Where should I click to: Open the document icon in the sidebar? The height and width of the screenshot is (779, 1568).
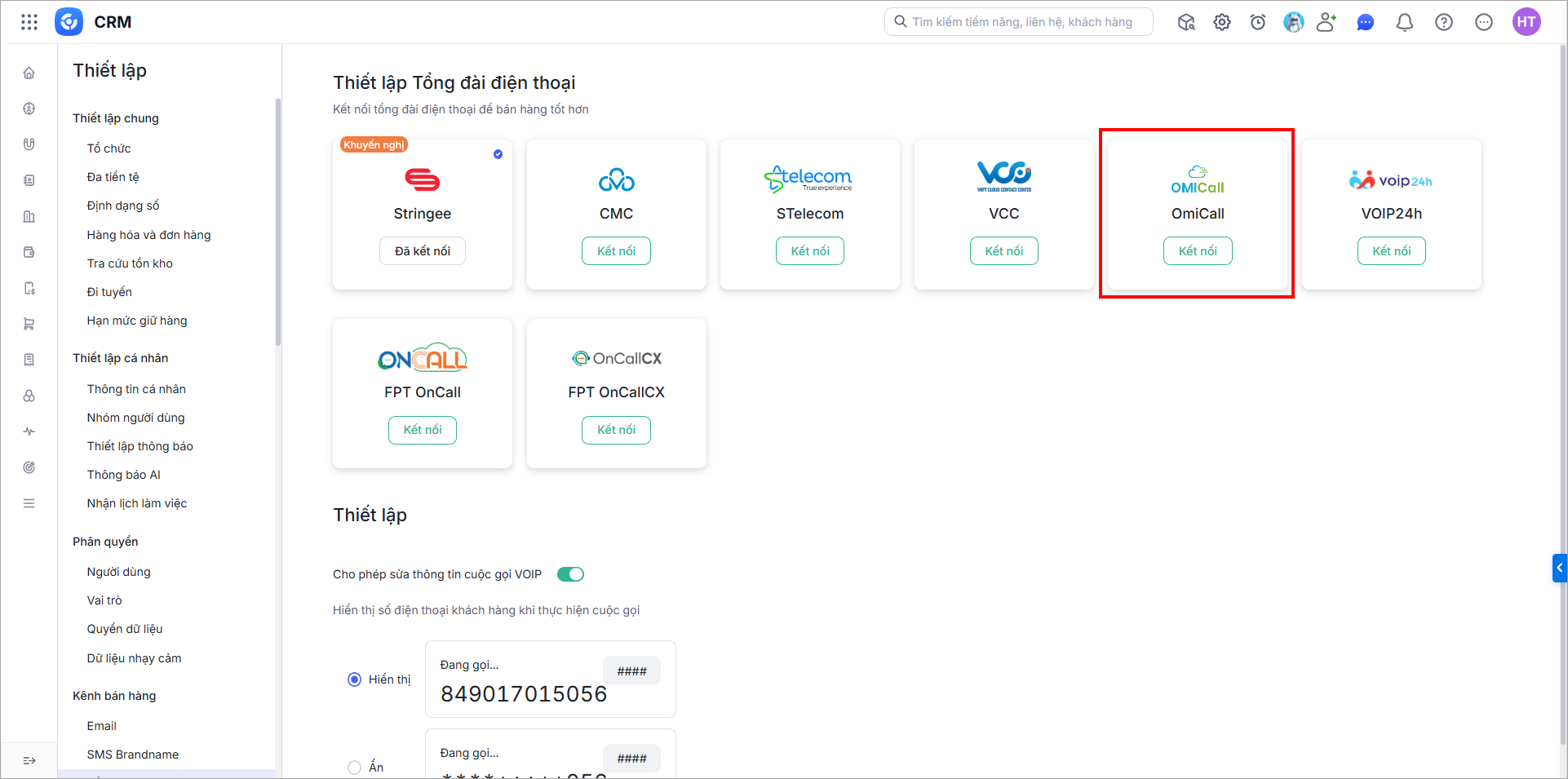tap(29, 360)
